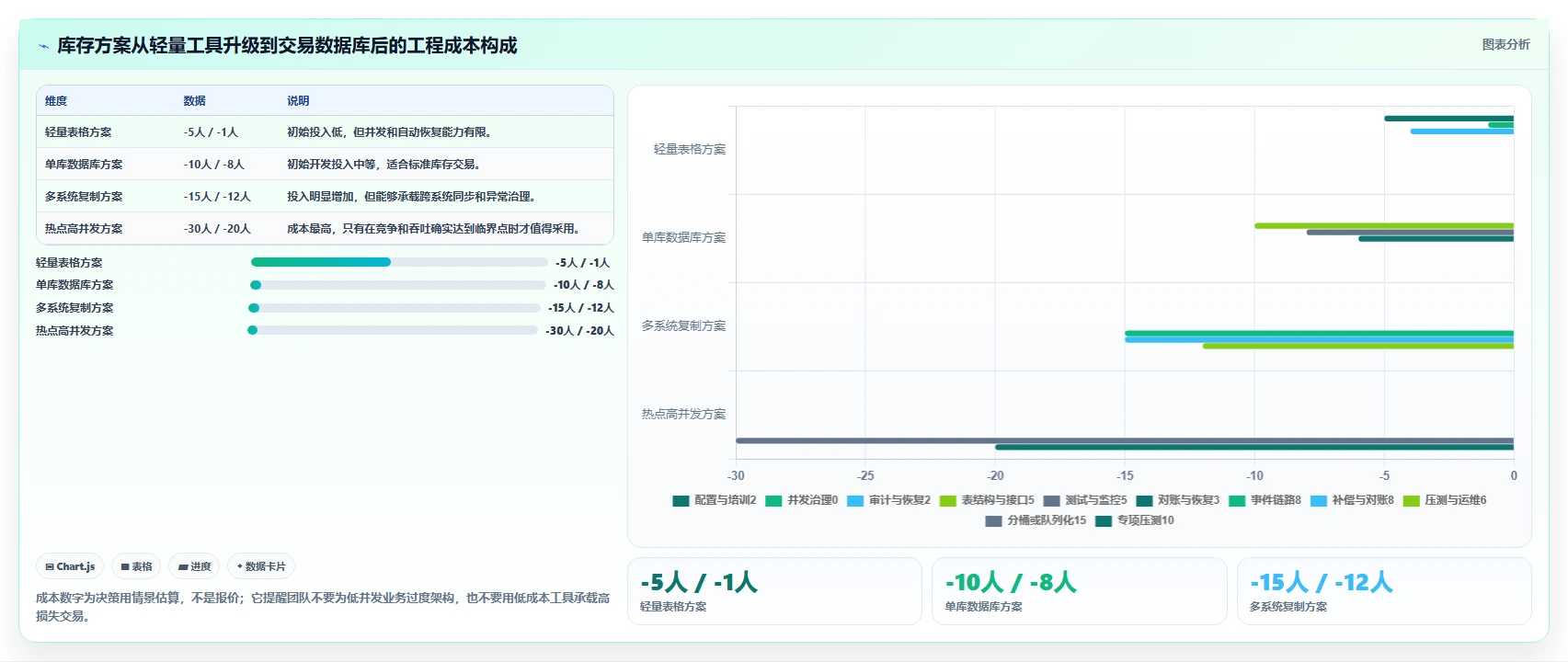Click chart y-axis label 轻量表格方案
The width and height of the screenshot is (1568, 662).
pyautogui.click(x=690, y=149)
